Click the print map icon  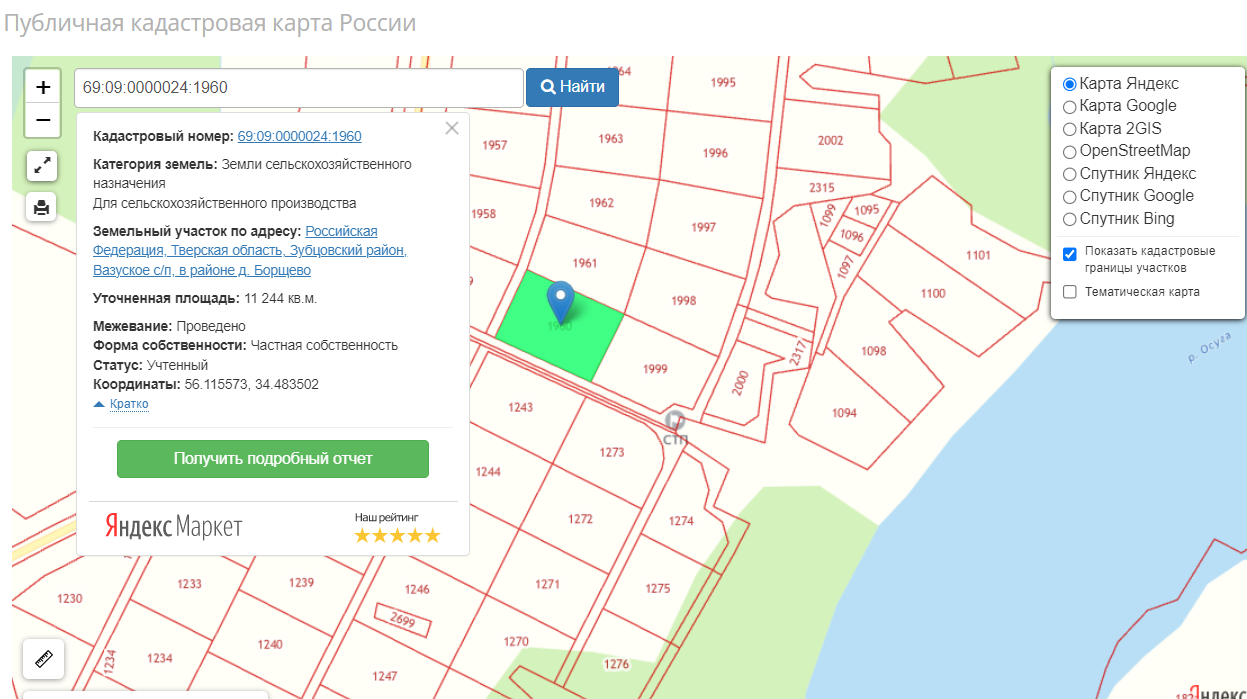(x=42, y=207)
